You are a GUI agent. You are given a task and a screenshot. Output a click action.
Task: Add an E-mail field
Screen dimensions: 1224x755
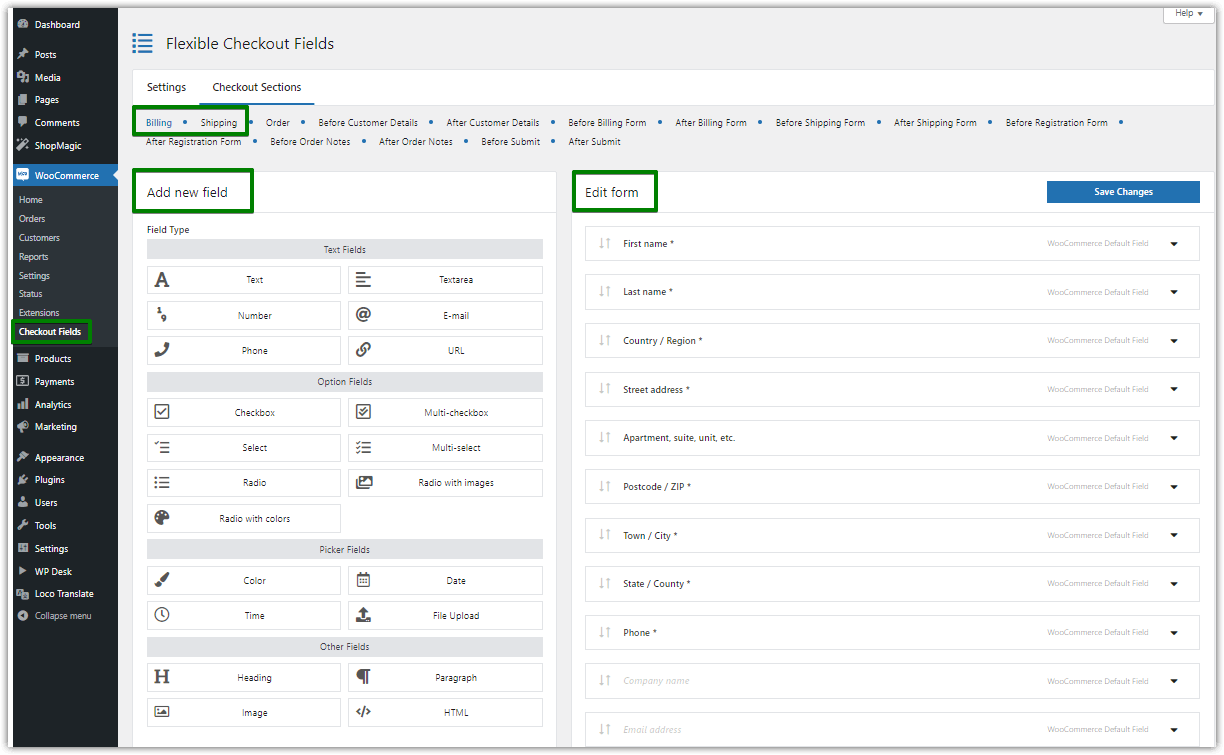coord(445,315)
